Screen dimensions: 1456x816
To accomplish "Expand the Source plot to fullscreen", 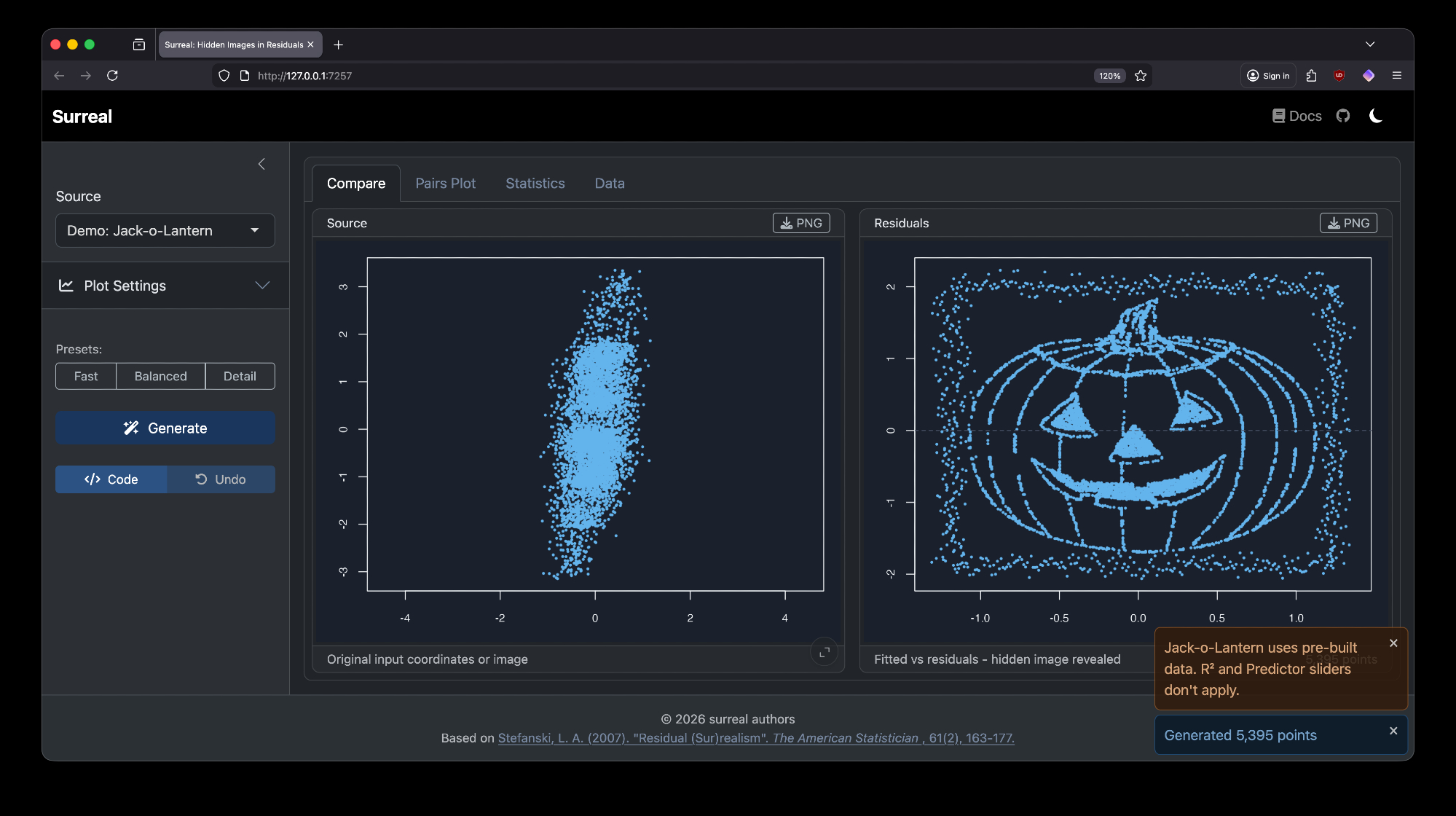I will (x=824, y=652).
